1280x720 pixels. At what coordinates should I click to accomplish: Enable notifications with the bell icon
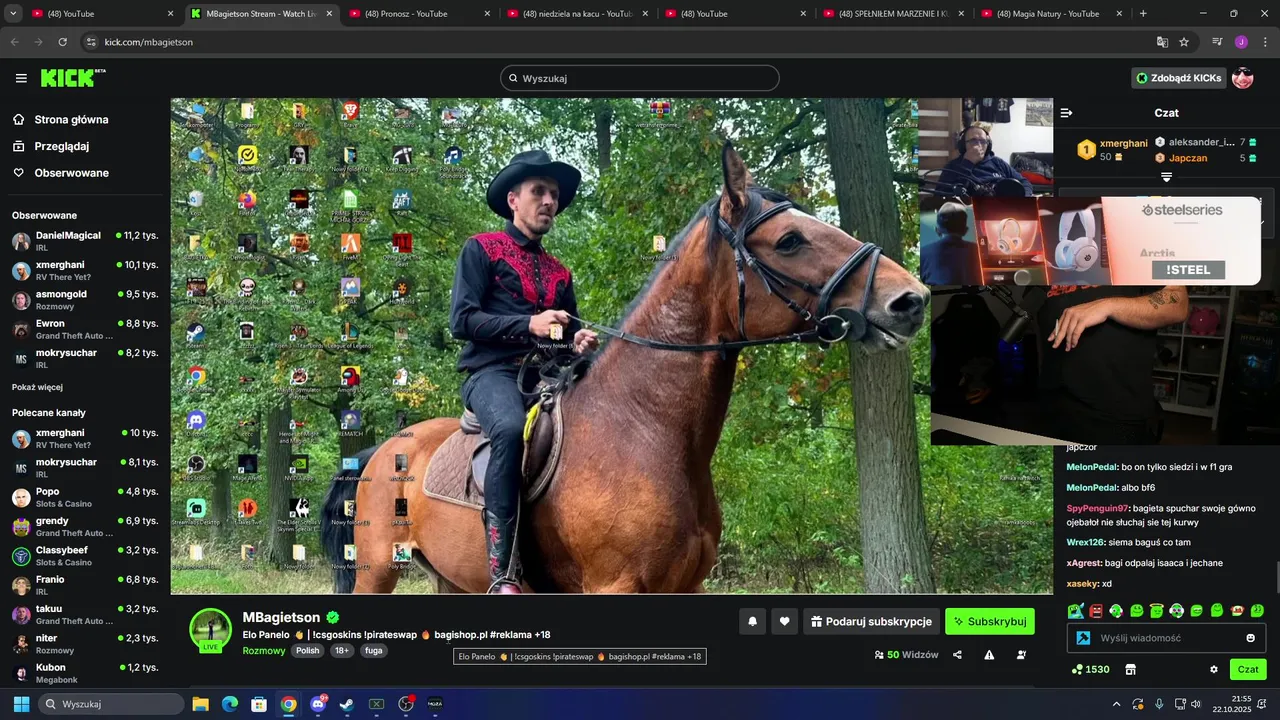point(753,621)
